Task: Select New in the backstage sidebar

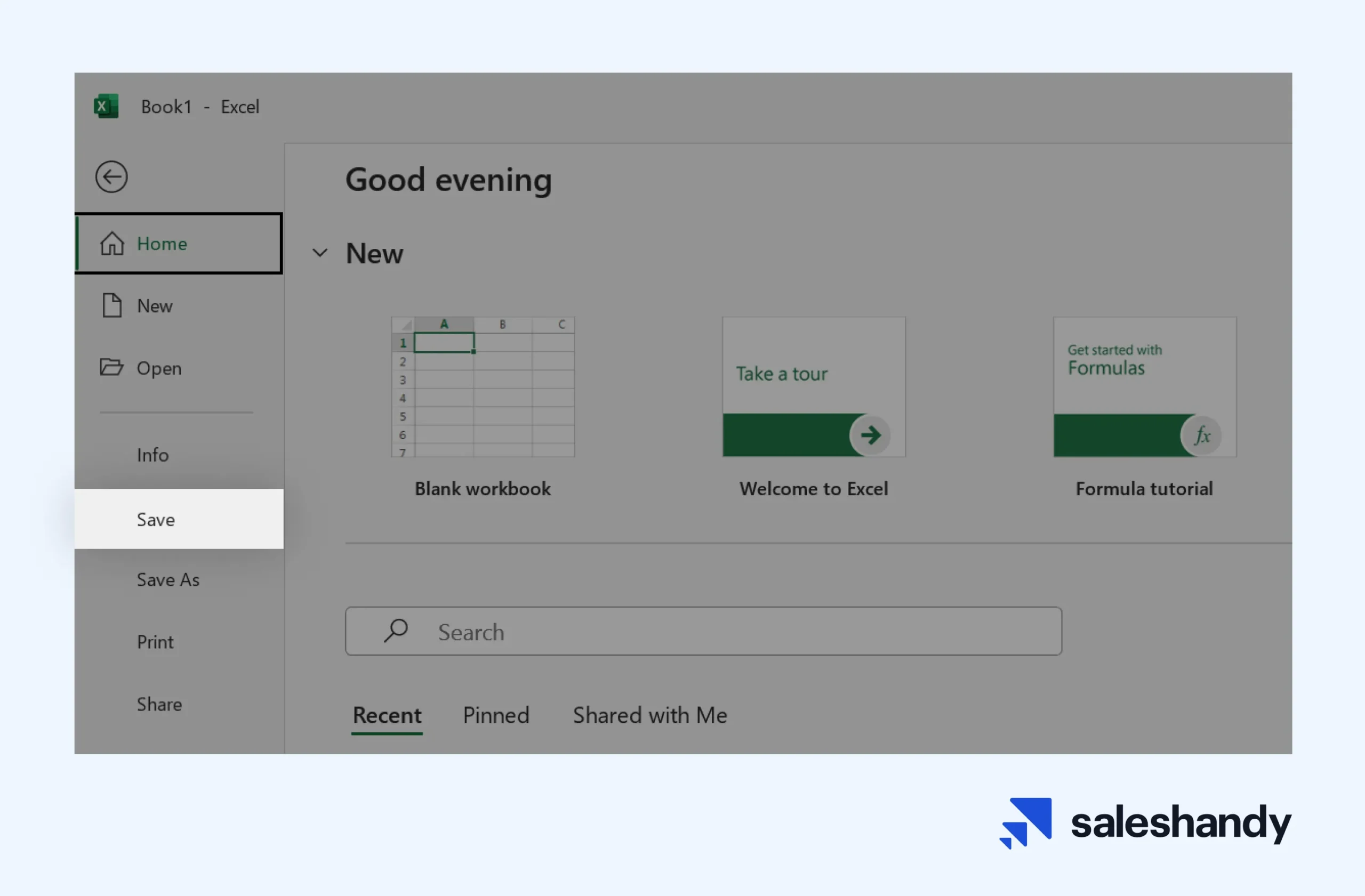Action: [179, 306]
